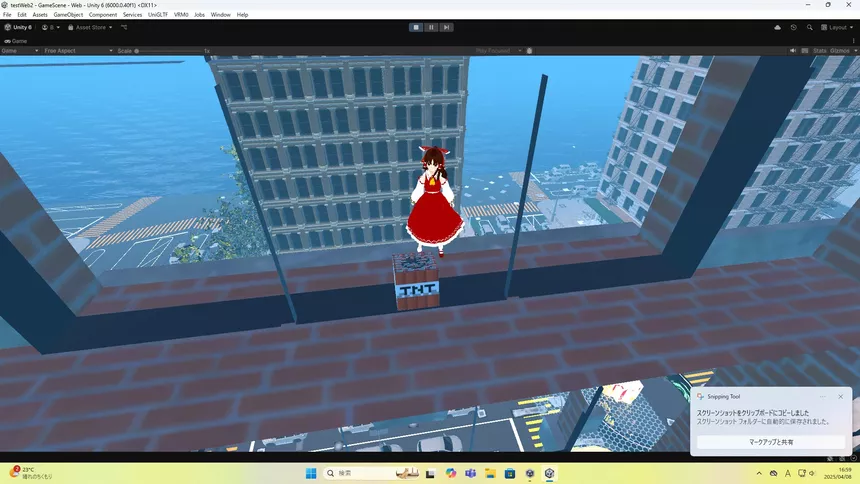
Task: Expand the Gizmos dropdown arrow
Action: pos(855,50)
